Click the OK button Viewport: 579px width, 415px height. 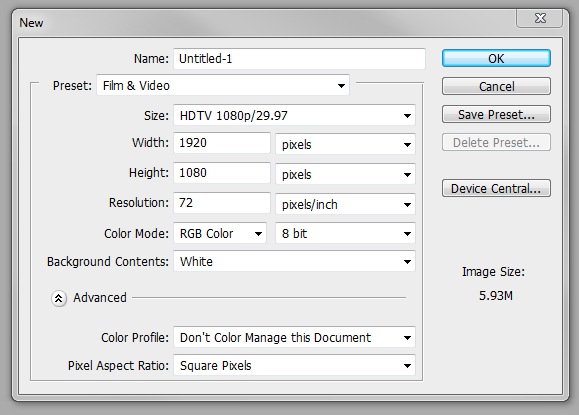click(496, 58)
